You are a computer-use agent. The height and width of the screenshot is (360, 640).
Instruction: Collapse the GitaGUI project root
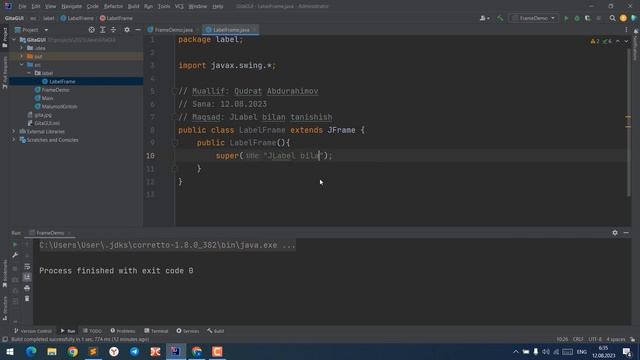click(14, 40)
